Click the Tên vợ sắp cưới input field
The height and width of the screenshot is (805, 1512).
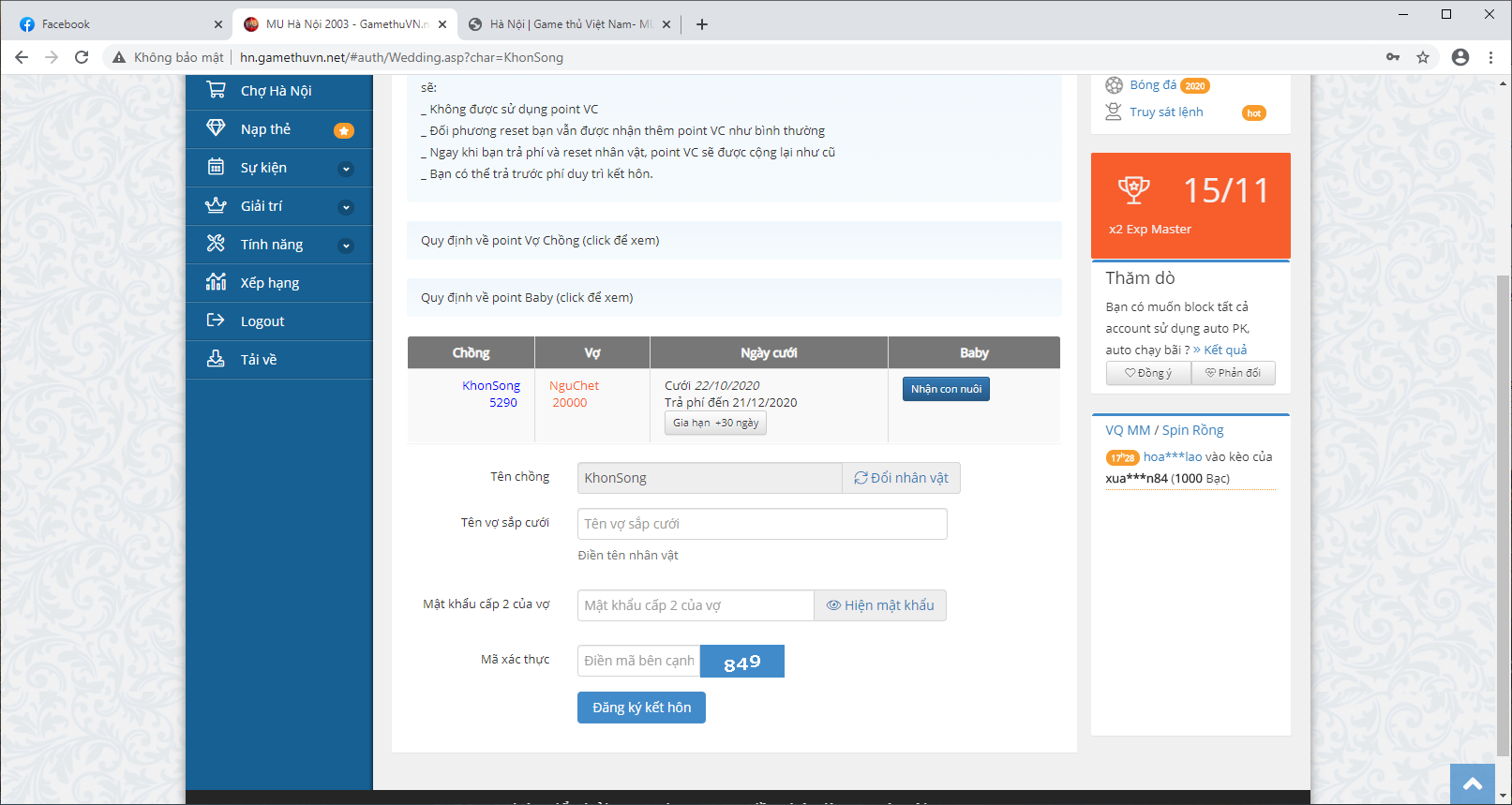[761, 524]
